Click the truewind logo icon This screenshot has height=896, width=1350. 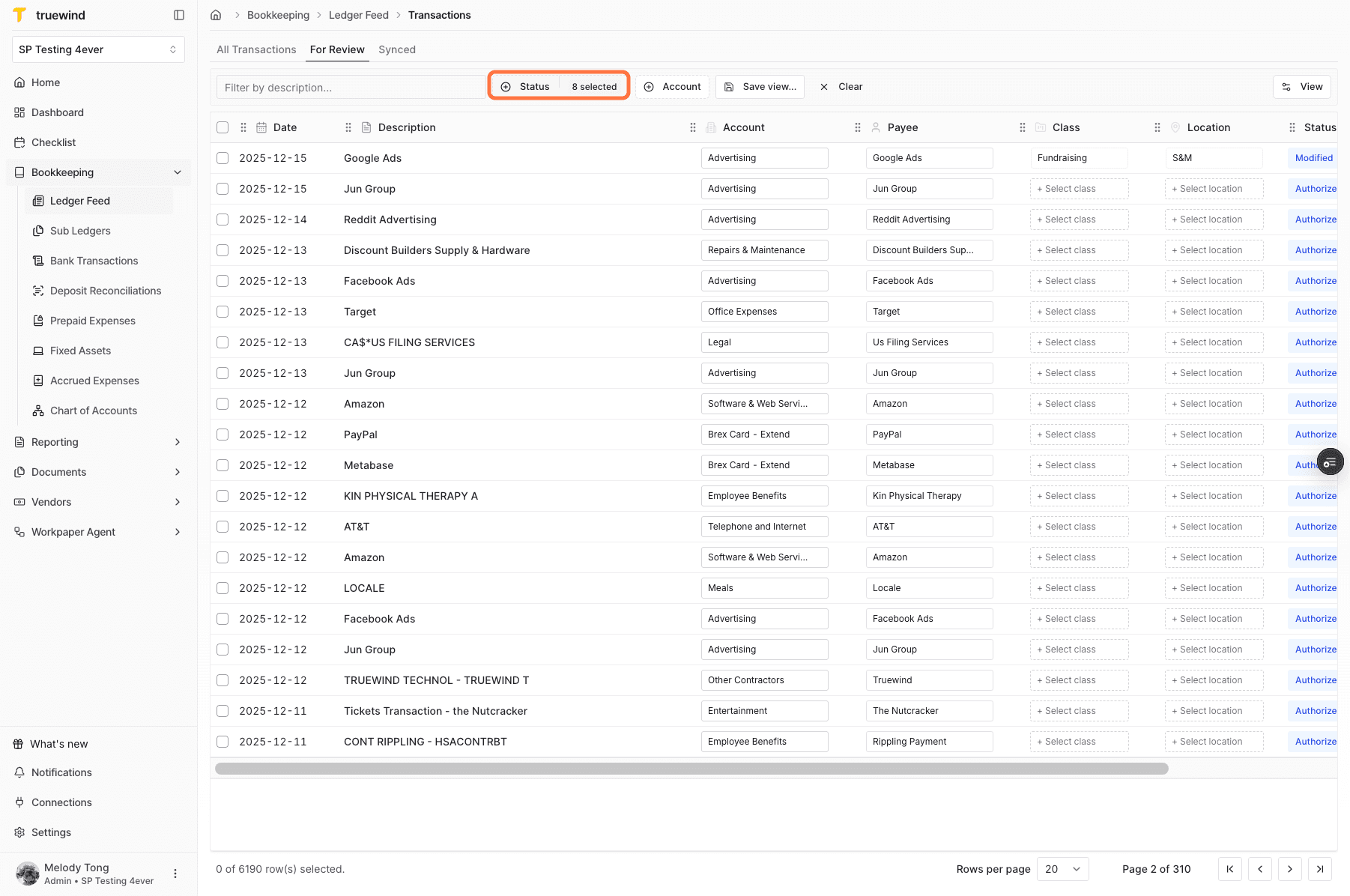tap(20, 15)
